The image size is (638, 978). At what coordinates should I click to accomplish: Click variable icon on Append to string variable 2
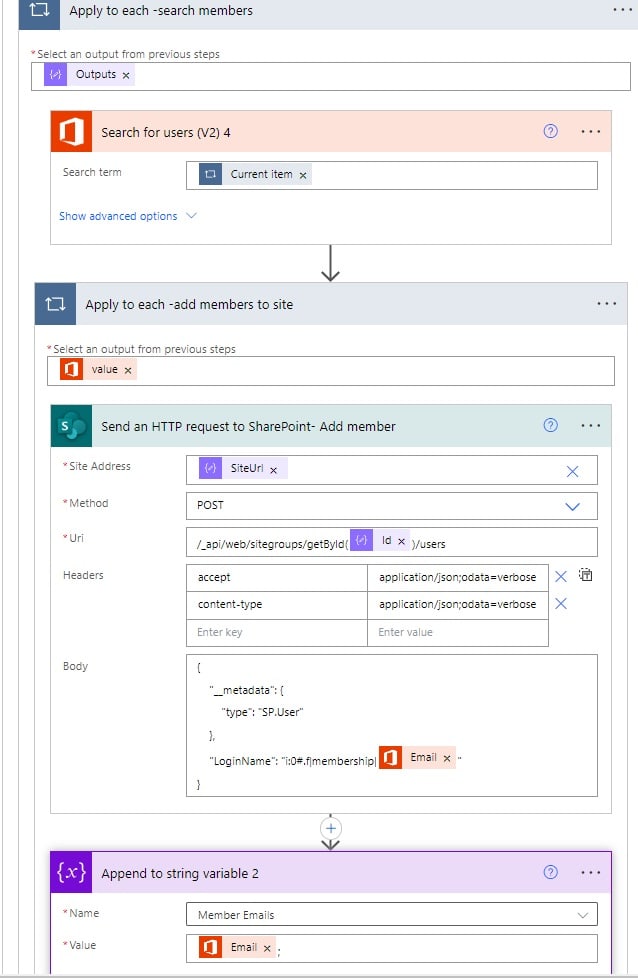tap(71, 872)
